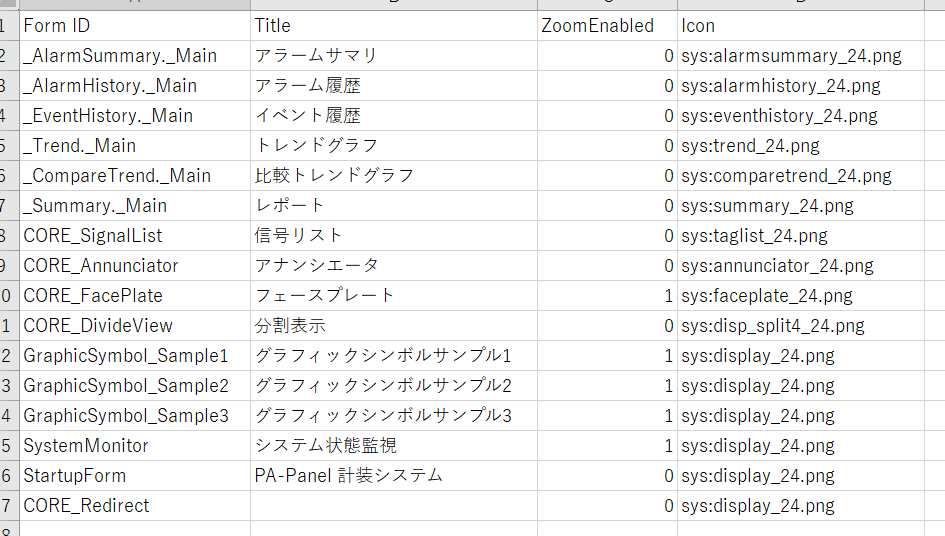Image resolution: width=945 pixels, height=536 pixels.
Task: Click the row 7 header number
Action: 5,206
